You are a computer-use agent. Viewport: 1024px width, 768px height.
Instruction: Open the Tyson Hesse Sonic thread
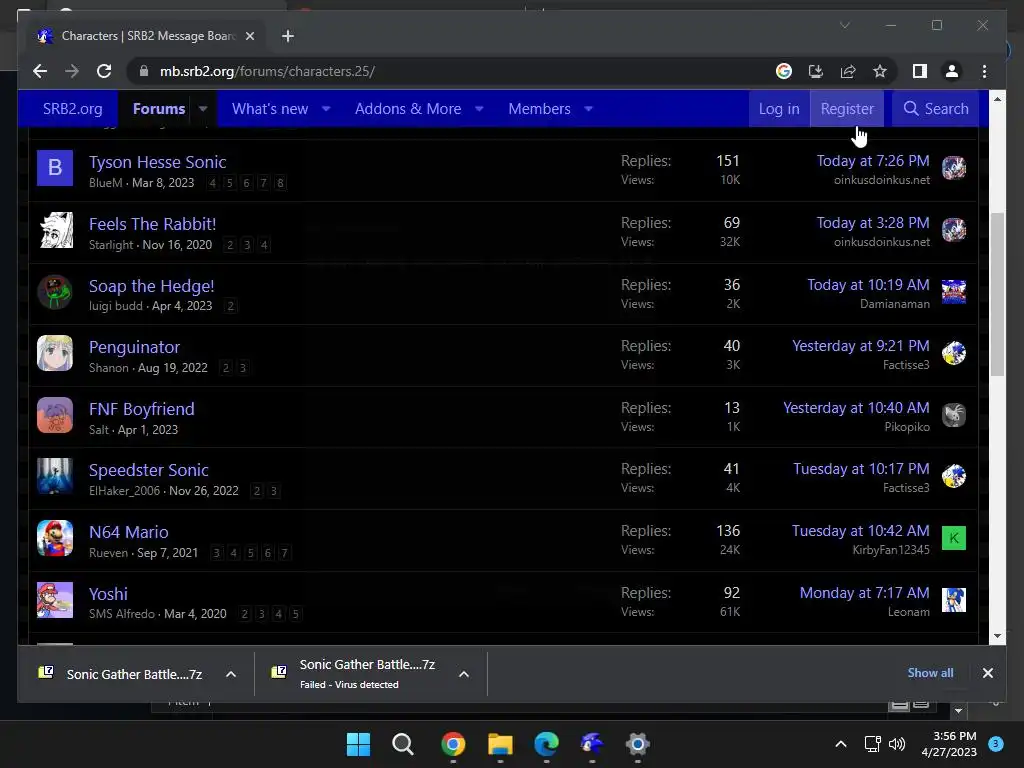click(x=157, y=162)
